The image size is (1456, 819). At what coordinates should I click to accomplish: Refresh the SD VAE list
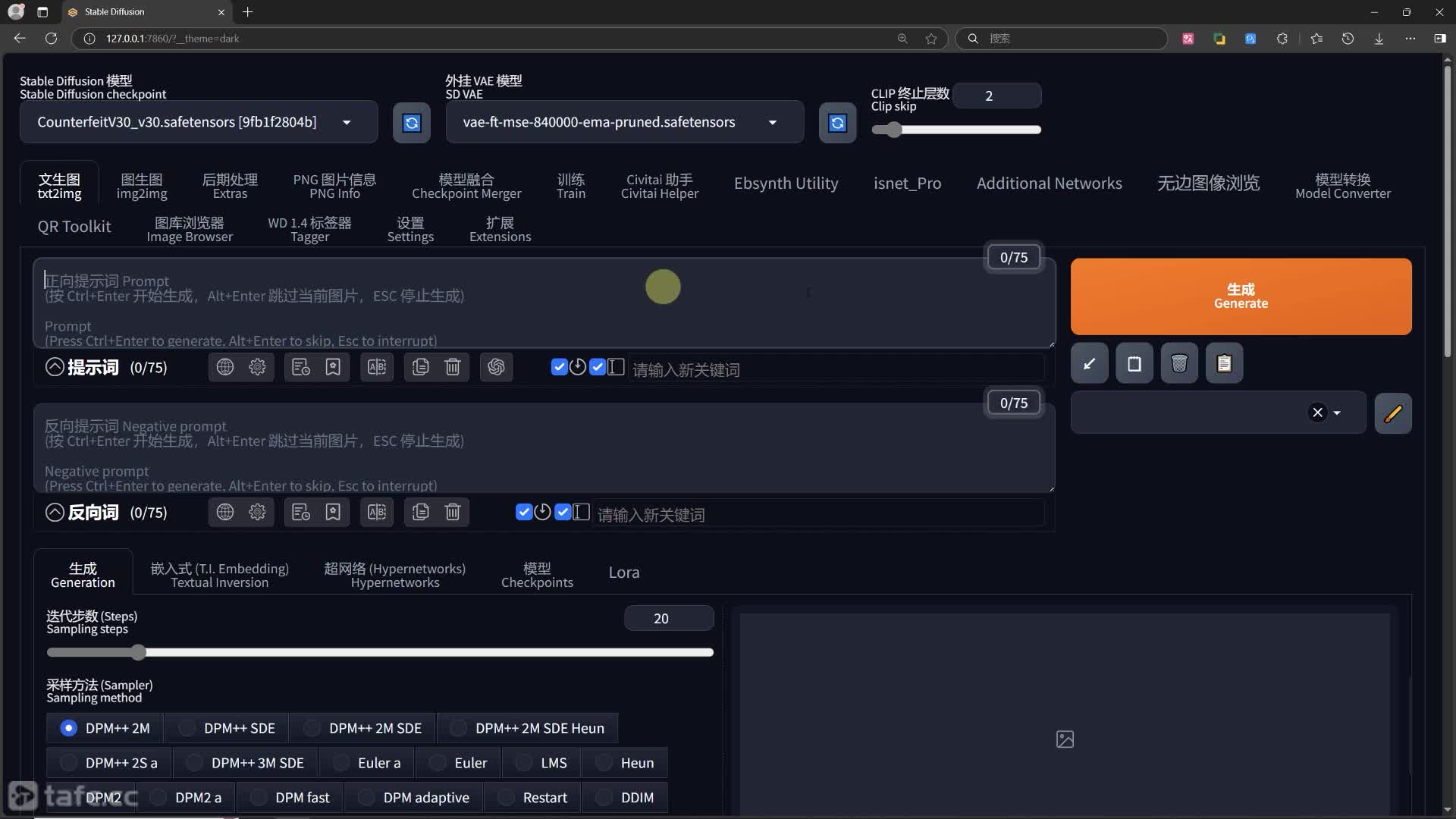pyautogui.click(x=837, y=123)
